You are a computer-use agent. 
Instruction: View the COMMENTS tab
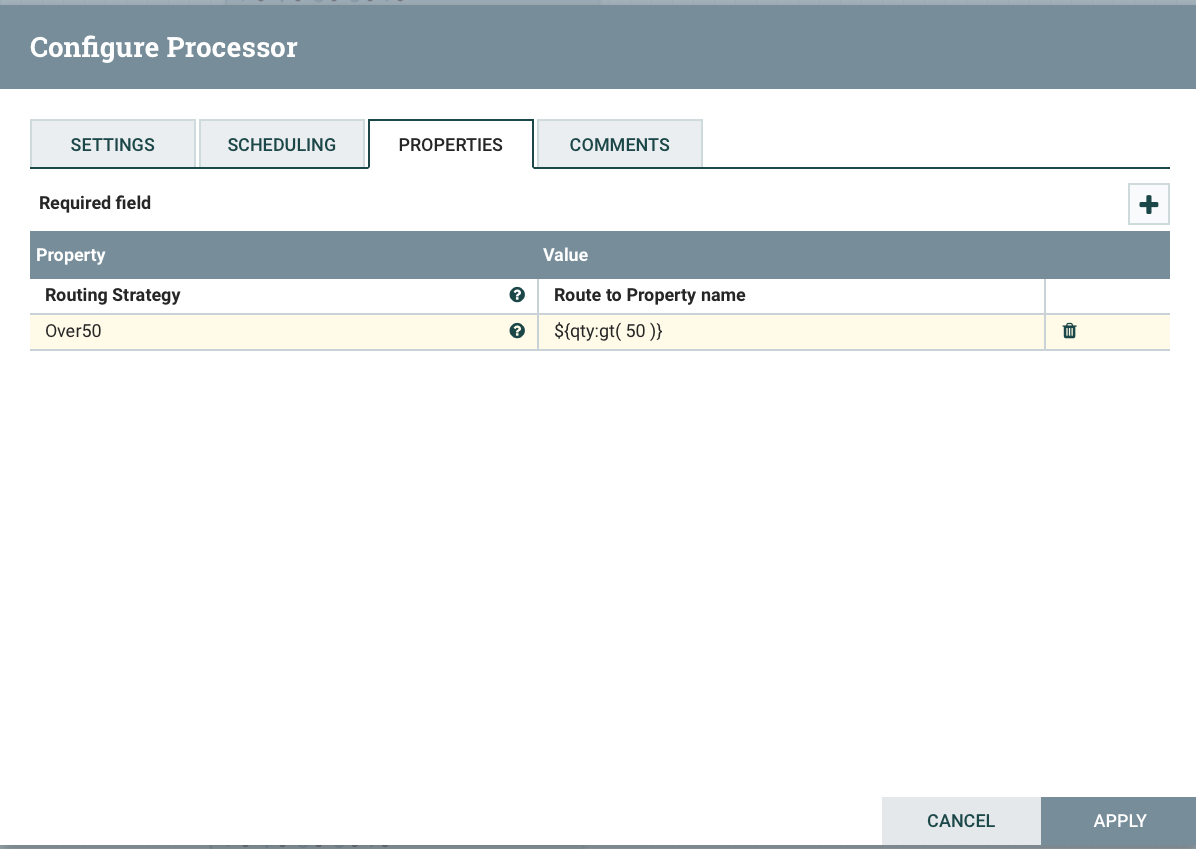point(619,144)
